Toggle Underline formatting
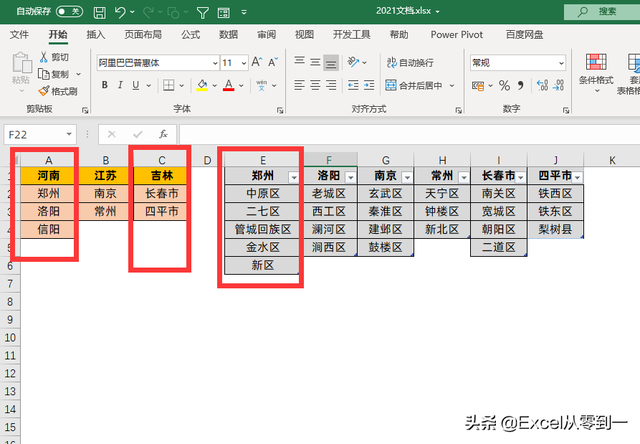 tap(136, 85)
